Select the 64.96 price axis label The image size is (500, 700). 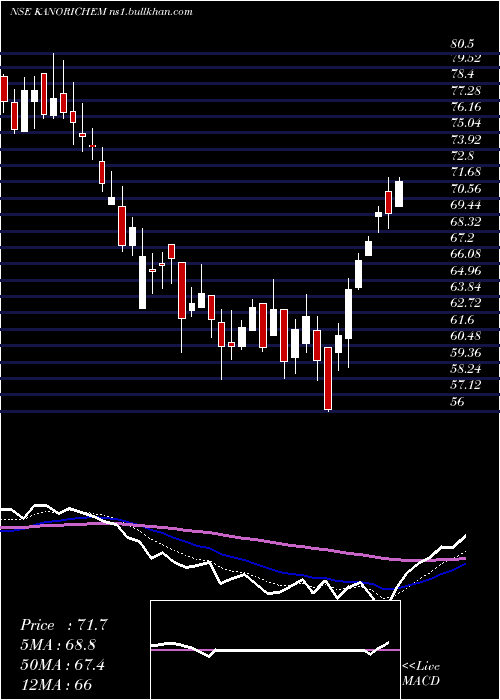coord(466,271)
